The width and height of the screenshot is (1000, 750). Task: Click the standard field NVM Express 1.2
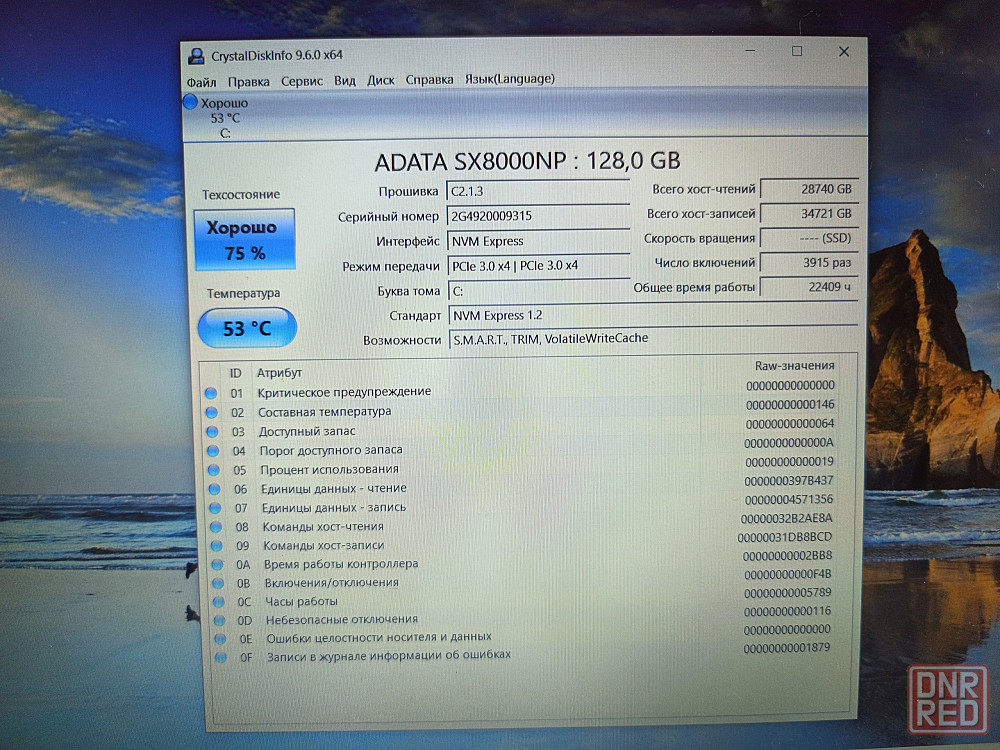653,315
